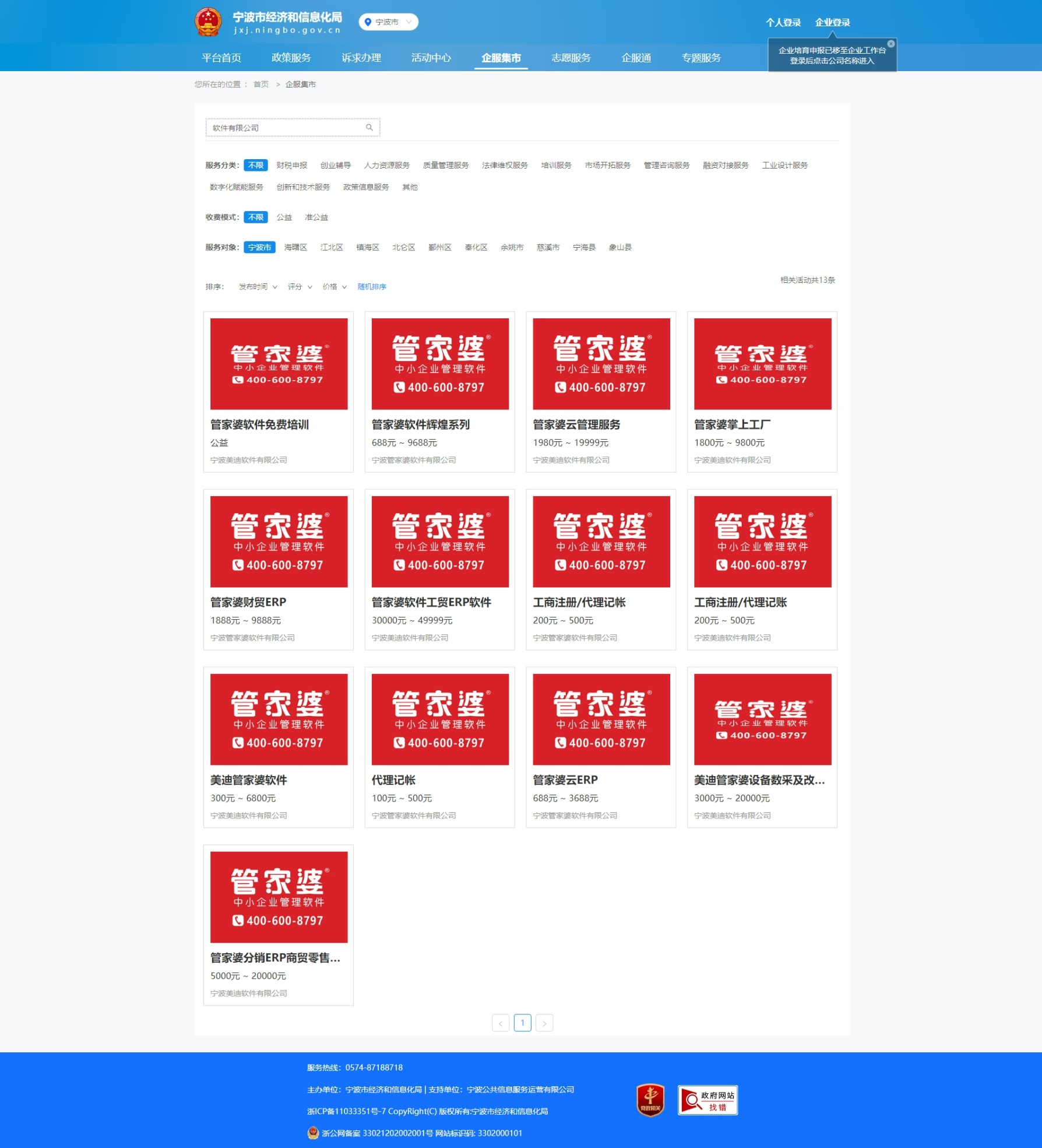Select 随机排序 sorting option
This screenshot has height=1148, width=1042.
(372, 287)
